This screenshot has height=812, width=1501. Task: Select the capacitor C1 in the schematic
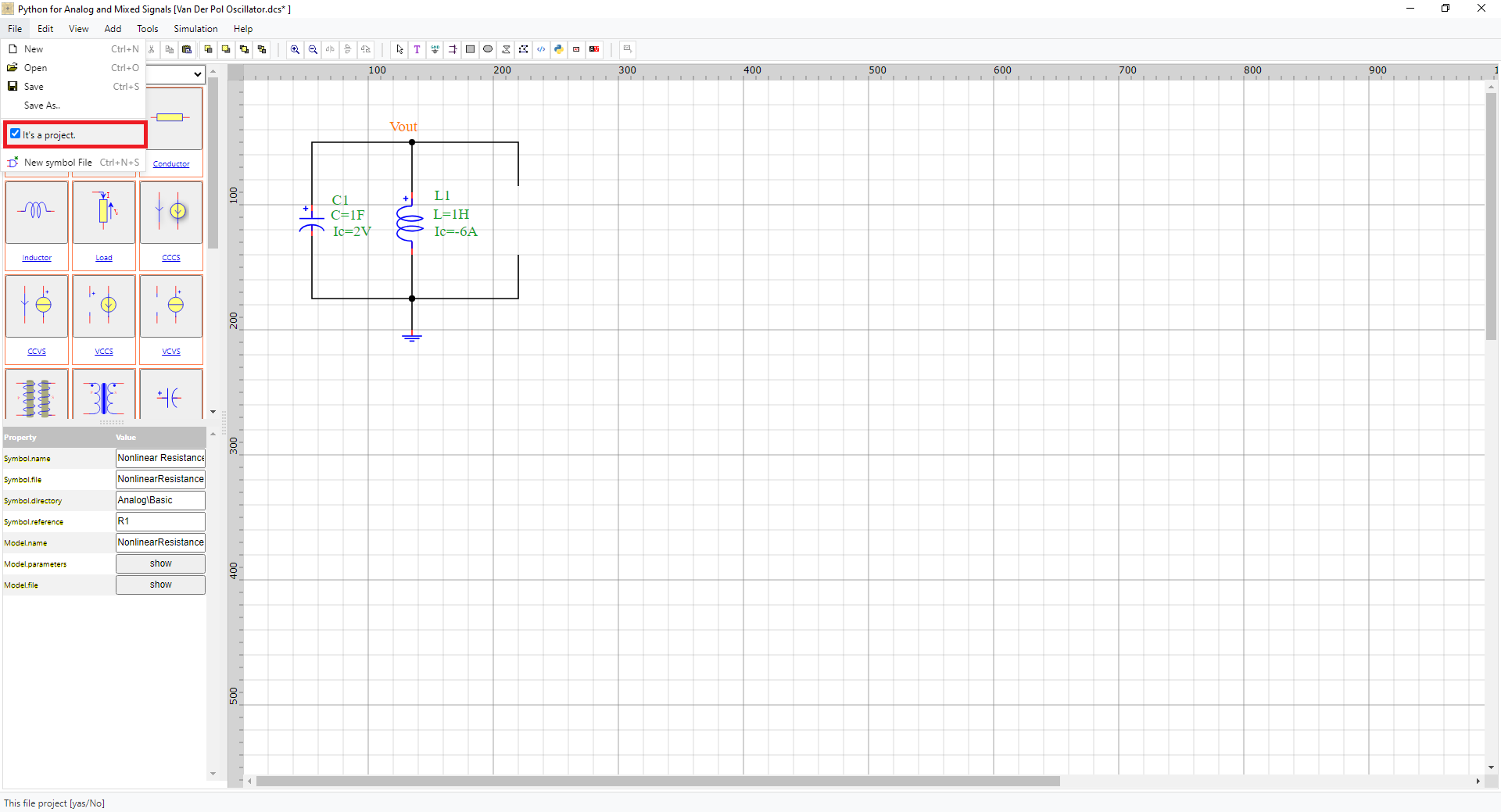[312, 220]
